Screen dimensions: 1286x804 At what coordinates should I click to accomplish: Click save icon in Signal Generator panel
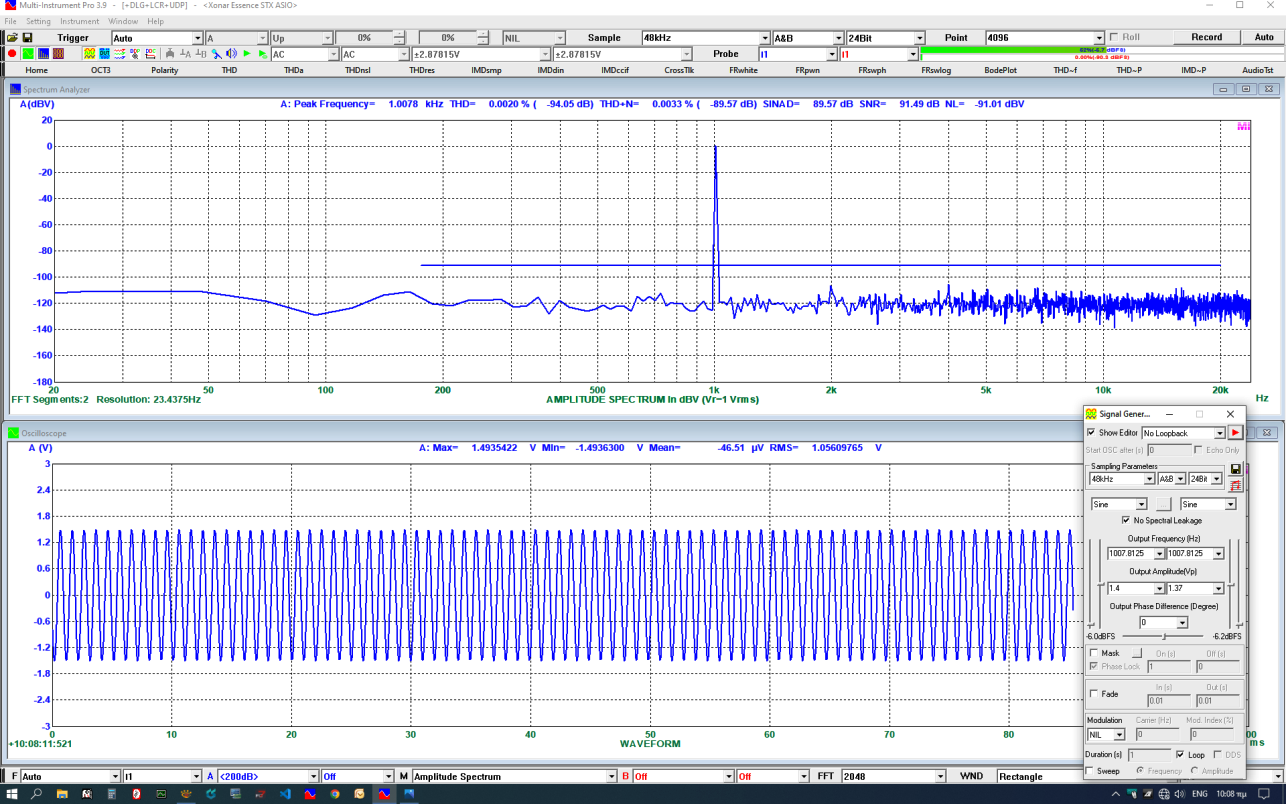pyautogui.click(x=1235, y=469)
